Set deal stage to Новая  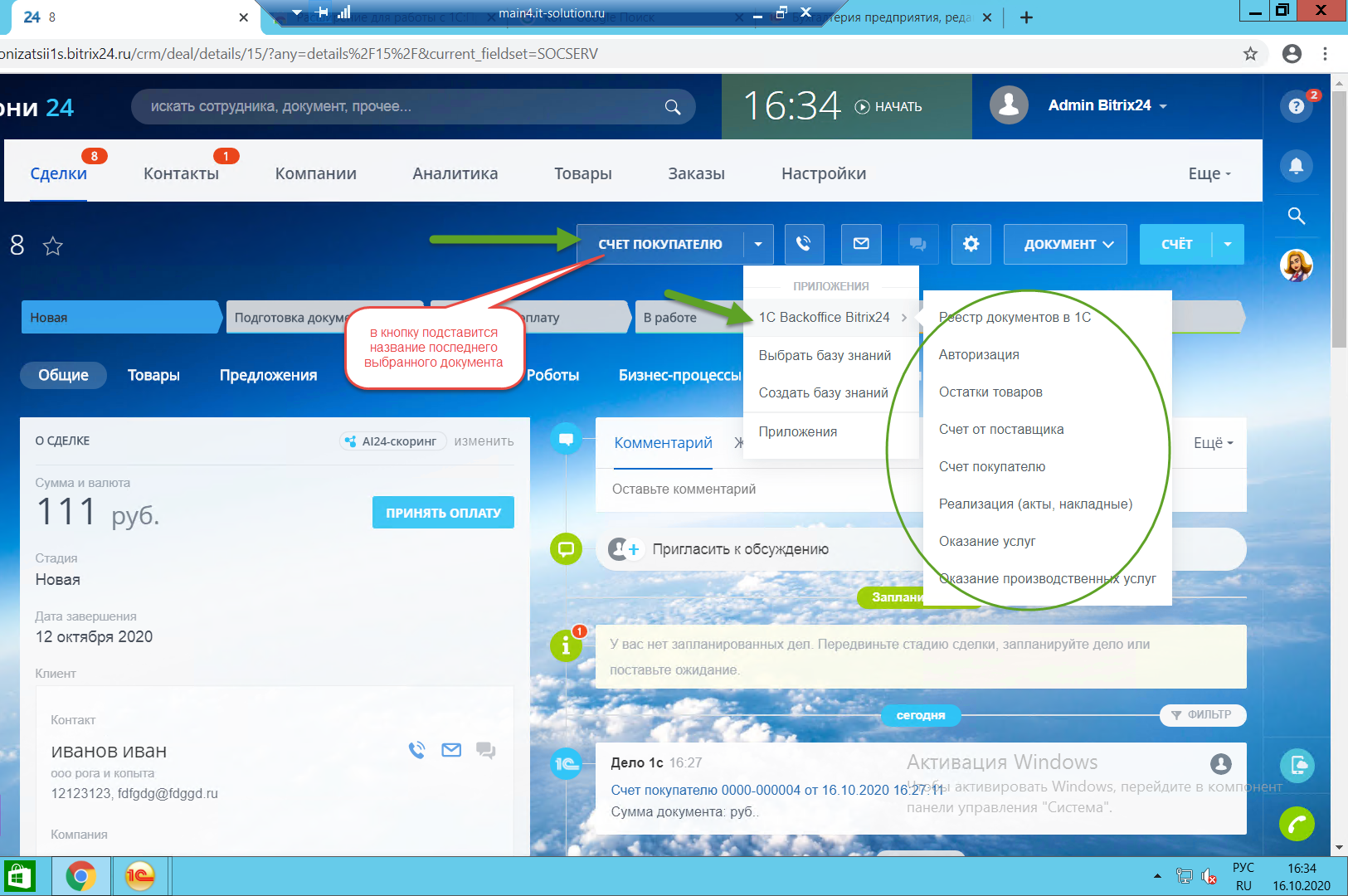pos(121,317)
